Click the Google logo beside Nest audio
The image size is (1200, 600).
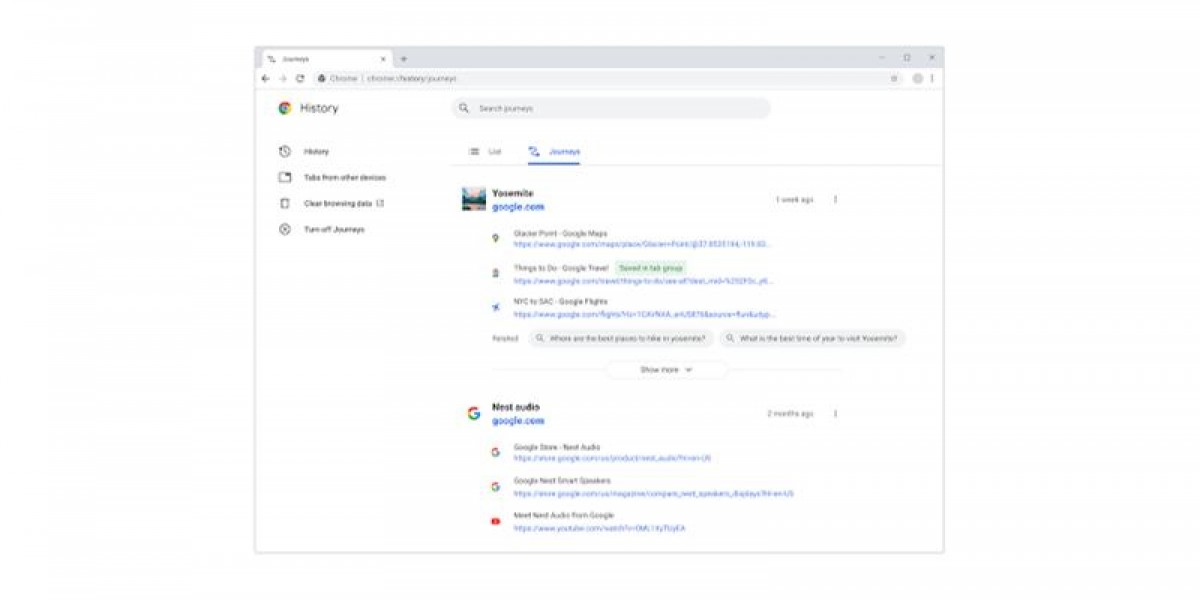[474, 413]
